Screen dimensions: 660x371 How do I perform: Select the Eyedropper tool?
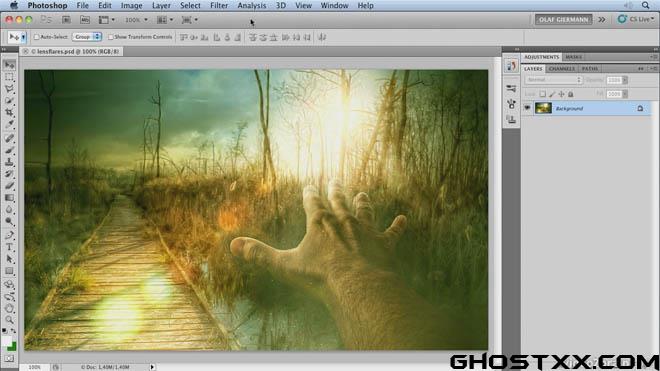[9, 124]
